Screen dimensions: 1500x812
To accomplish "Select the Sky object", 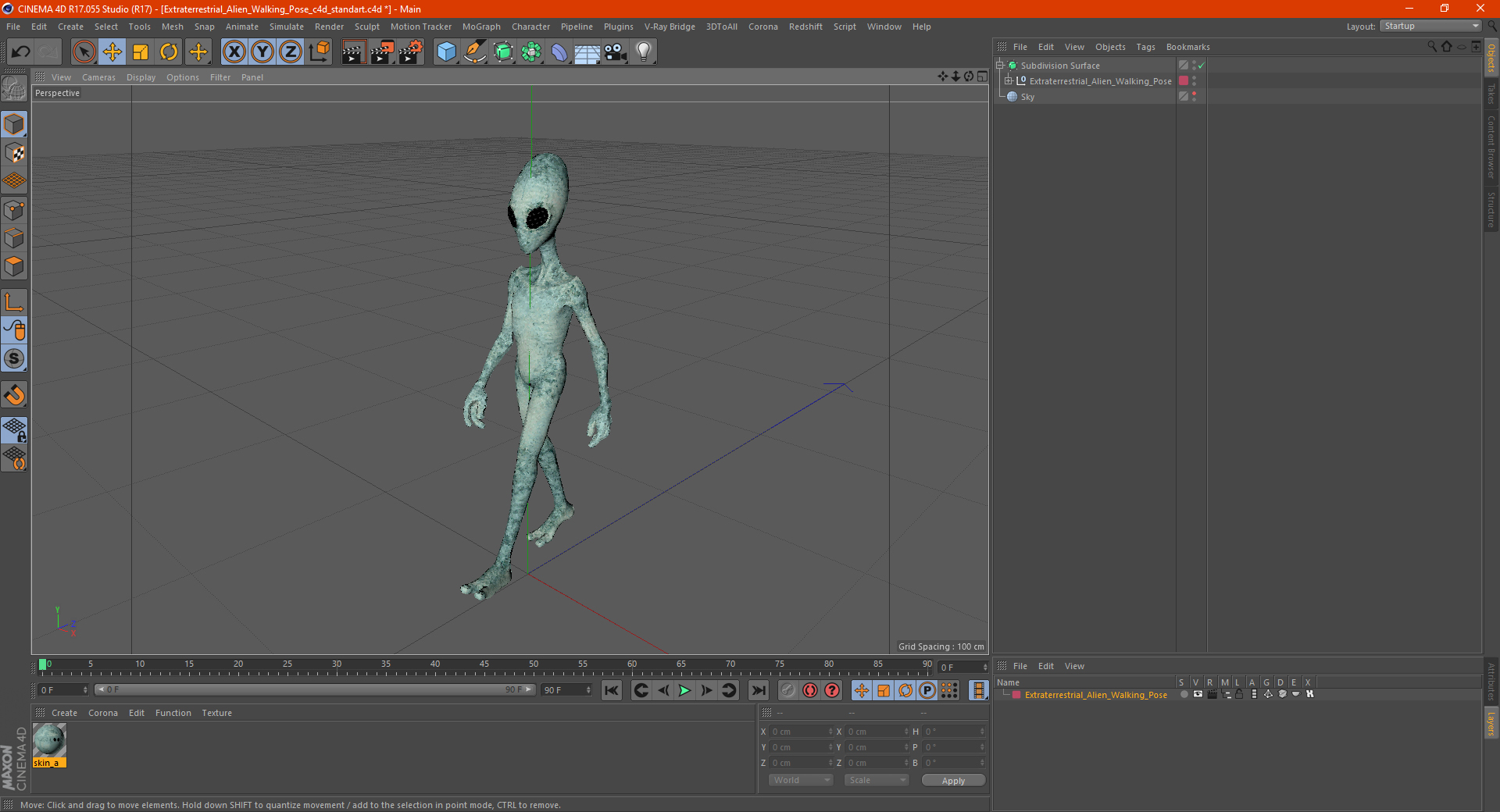I will 1027,97.
